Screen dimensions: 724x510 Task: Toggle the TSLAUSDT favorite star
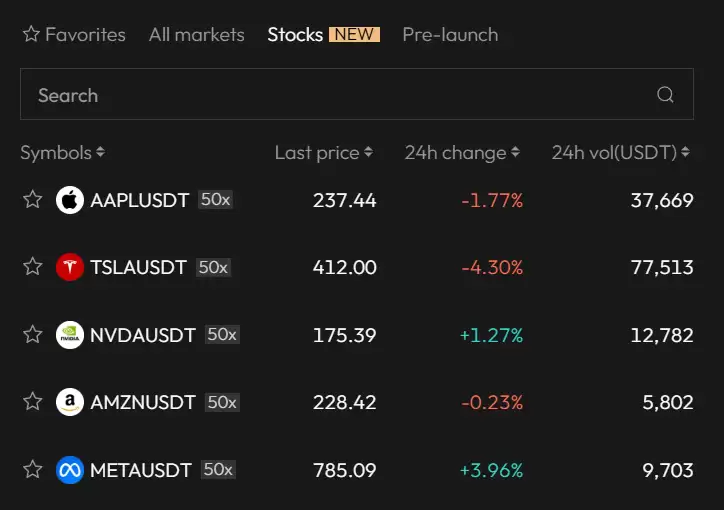click(x=33, y=267)
